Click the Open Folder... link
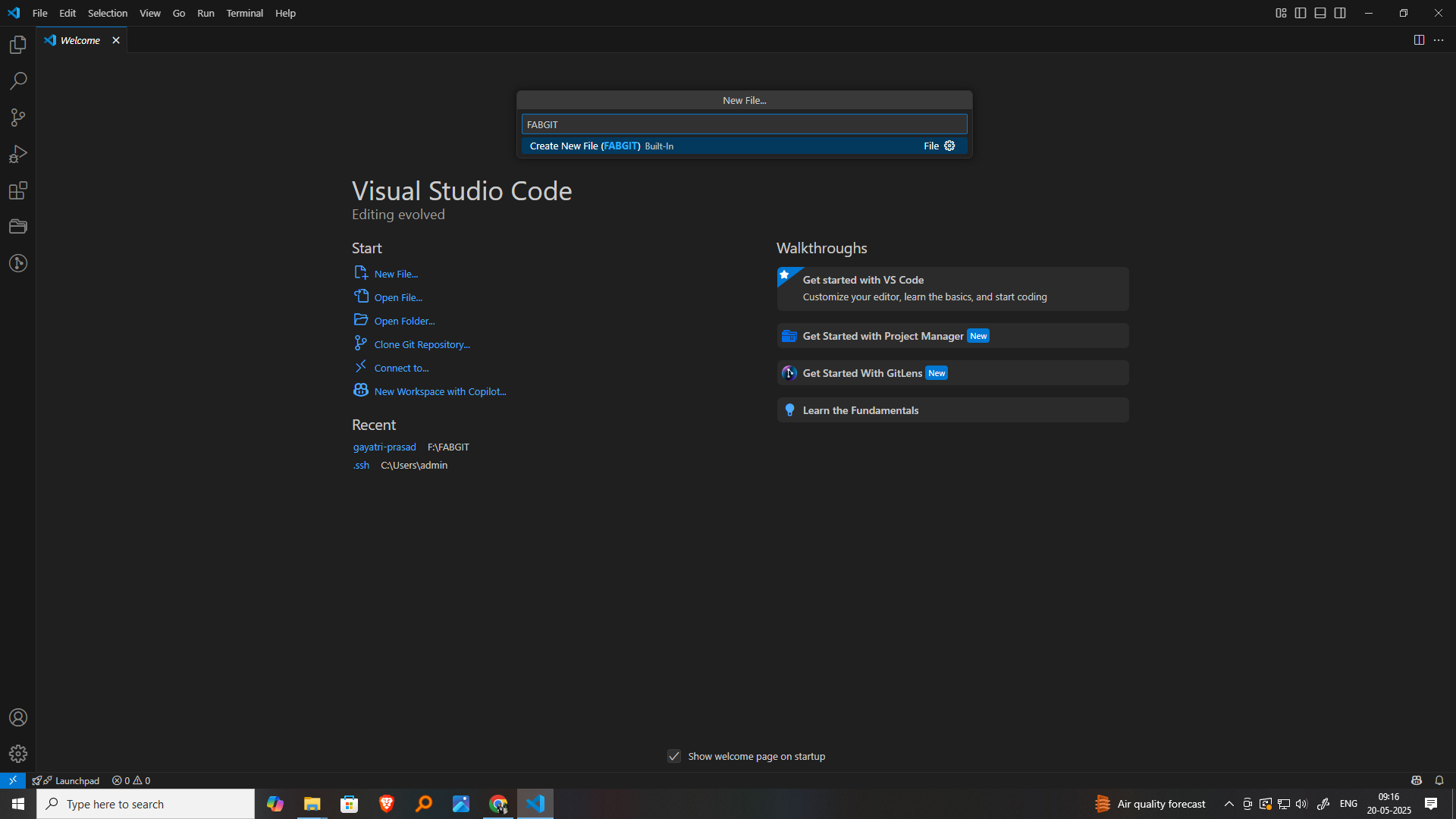Viewport: 1456px width, 819px height. coord(404,321)
